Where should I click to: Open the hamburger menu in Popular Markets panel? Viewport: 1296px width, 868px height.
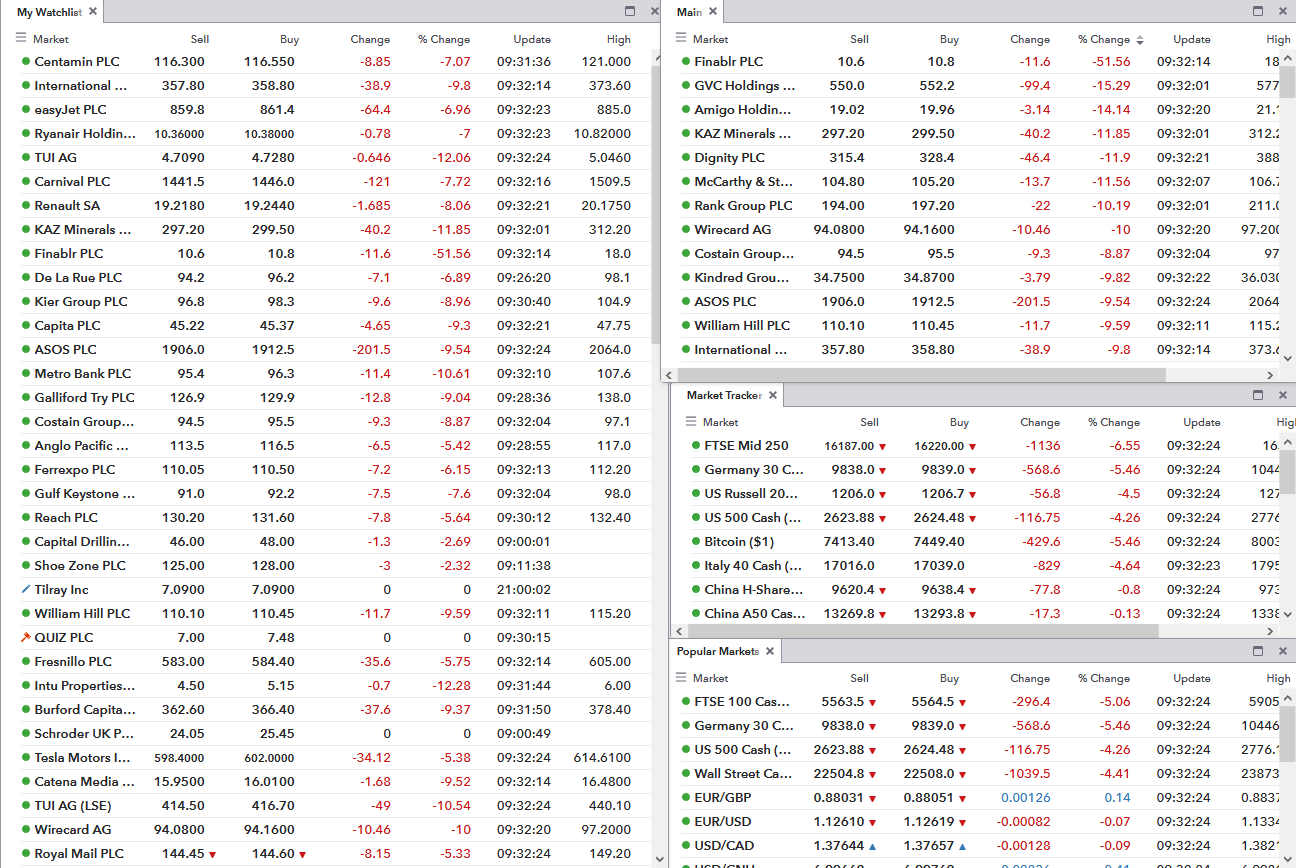pyautogui.click(x=681, y=677)
